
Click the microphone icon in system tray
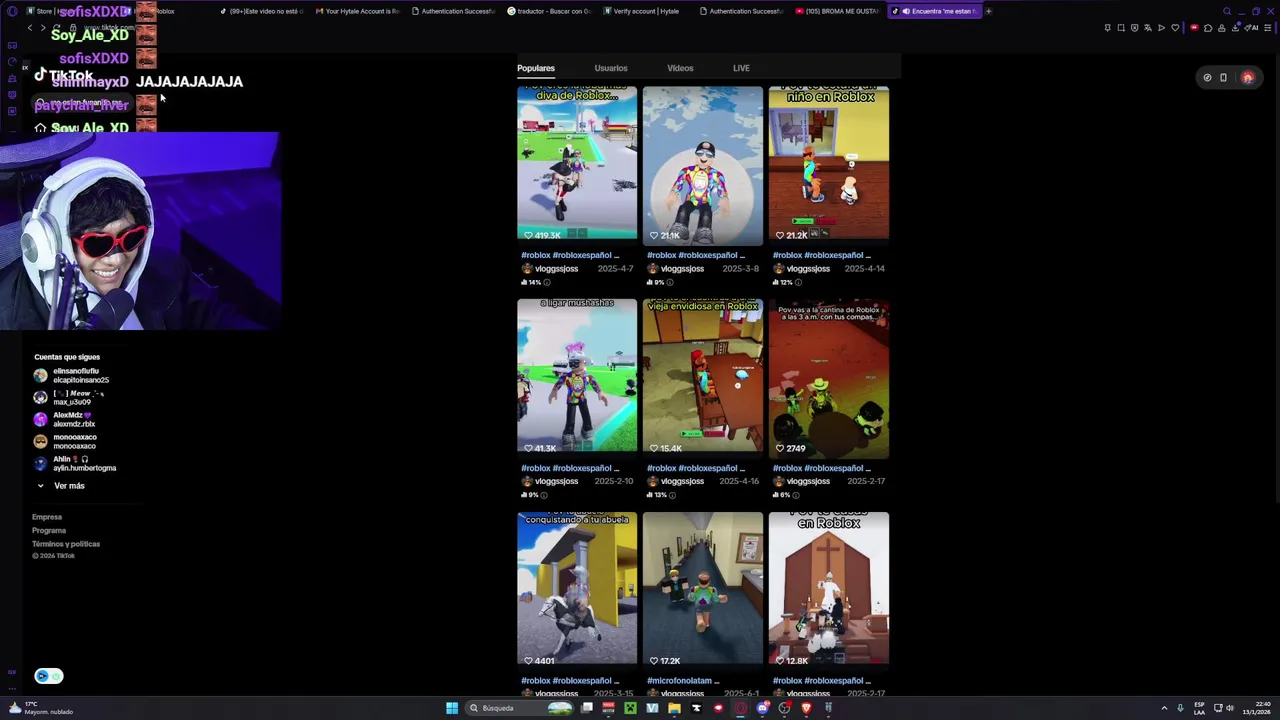coord(1180,708)
